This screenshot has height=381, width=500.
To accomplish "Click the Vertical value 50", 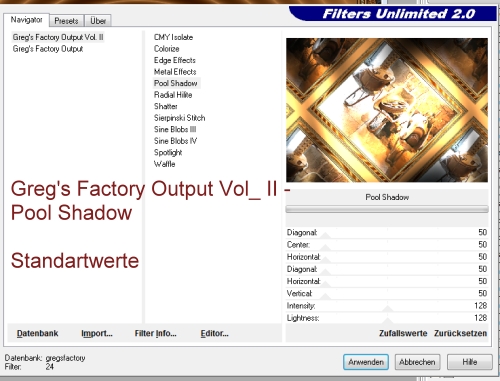I will 482,293.
